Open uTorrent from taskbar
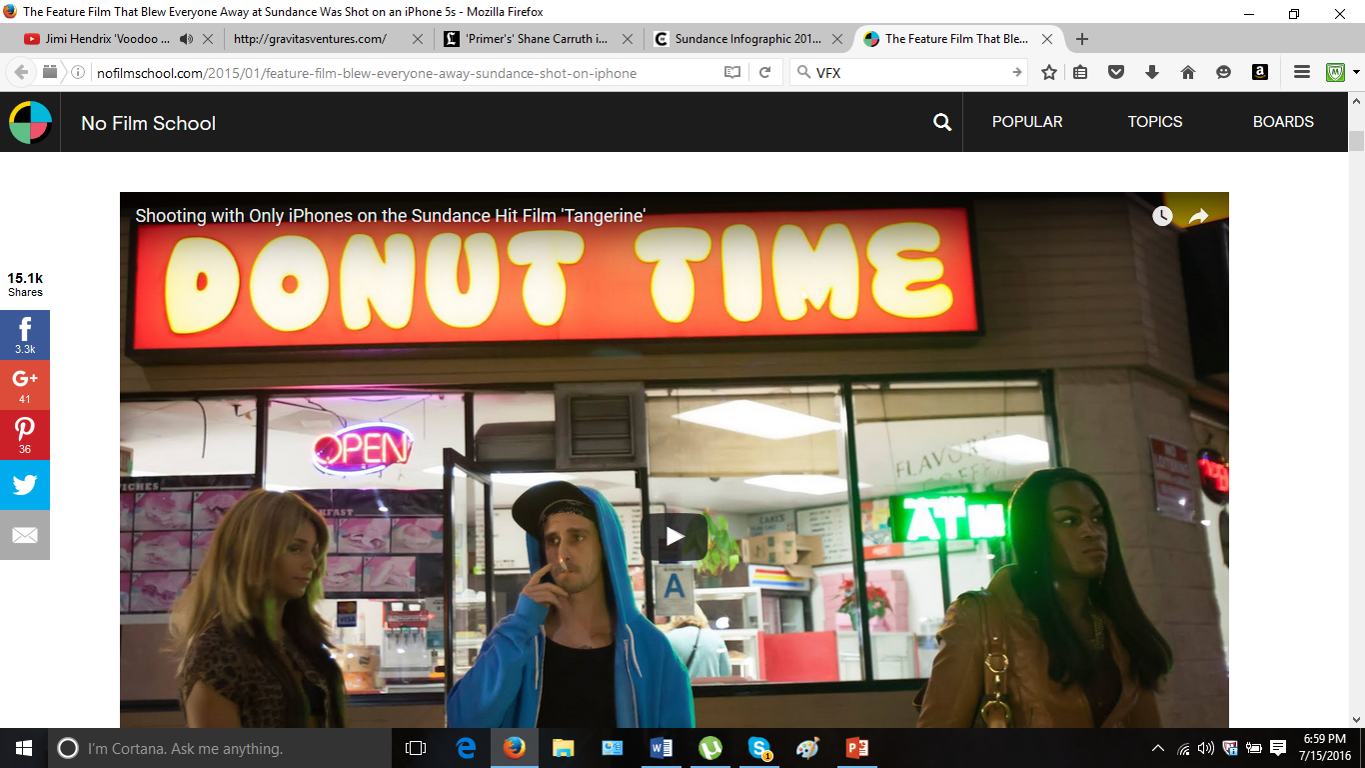This screenshot has width=1365, height=768. [x=710, y=748]
